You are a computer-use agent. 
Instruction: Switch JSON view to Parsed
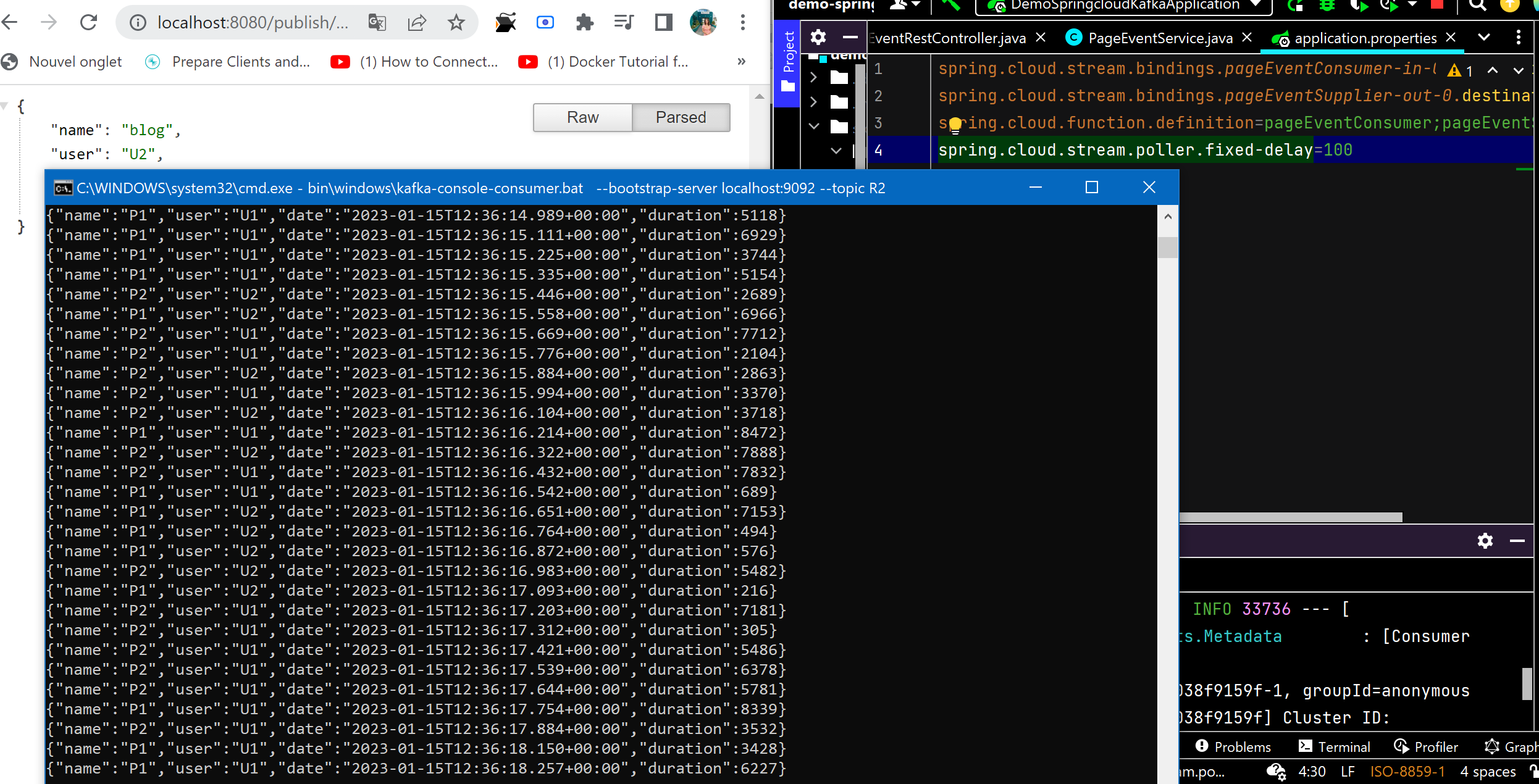(681, 117)
